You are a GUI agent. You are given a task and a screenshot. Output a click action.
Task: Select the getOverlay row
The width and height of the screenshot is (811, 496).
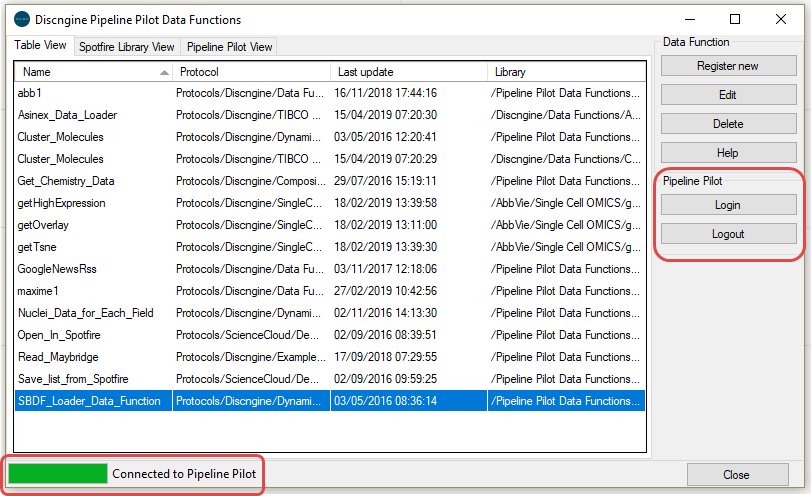(330, 225)
